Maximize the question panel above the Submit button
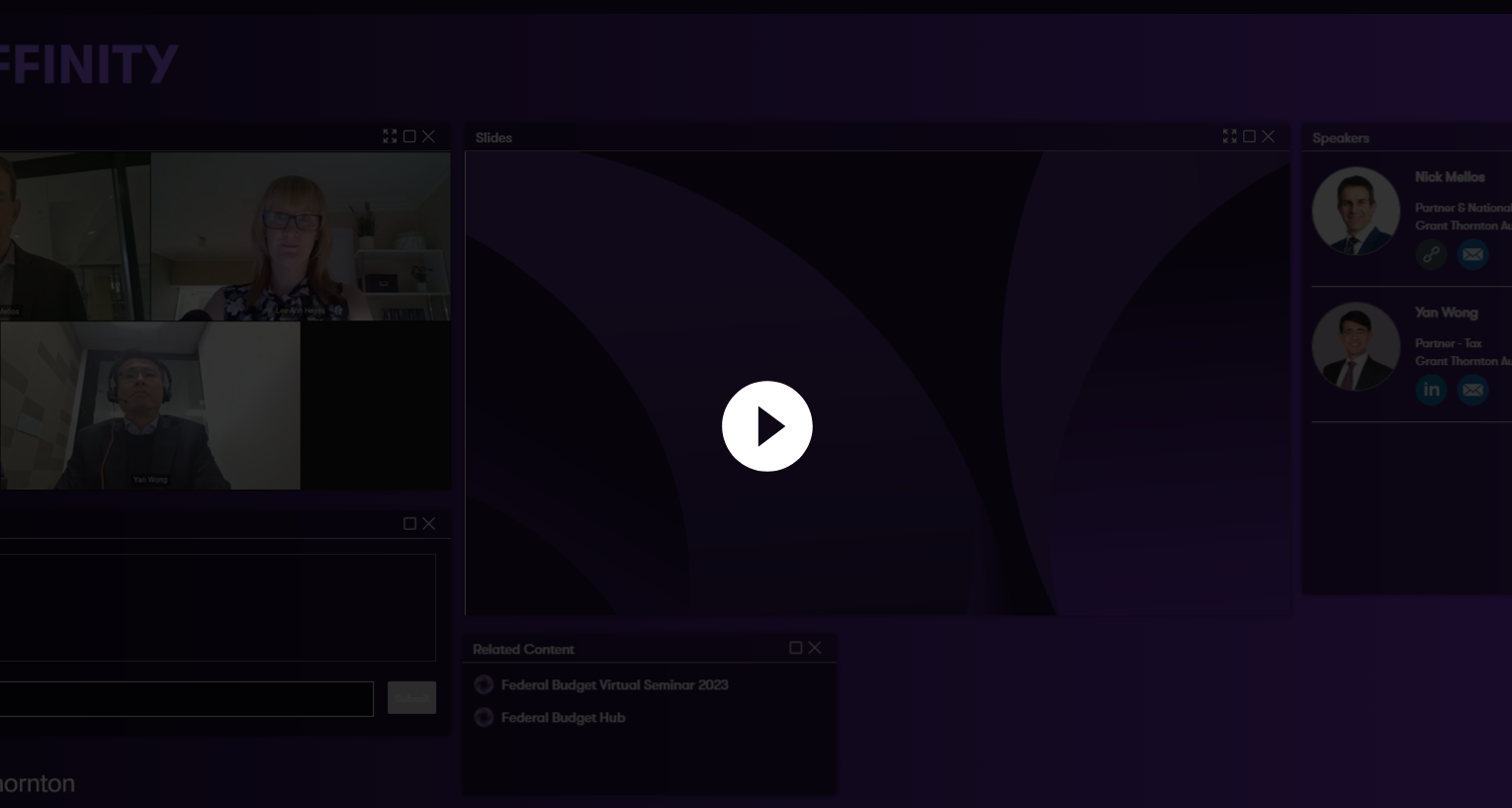 (409, 523)
